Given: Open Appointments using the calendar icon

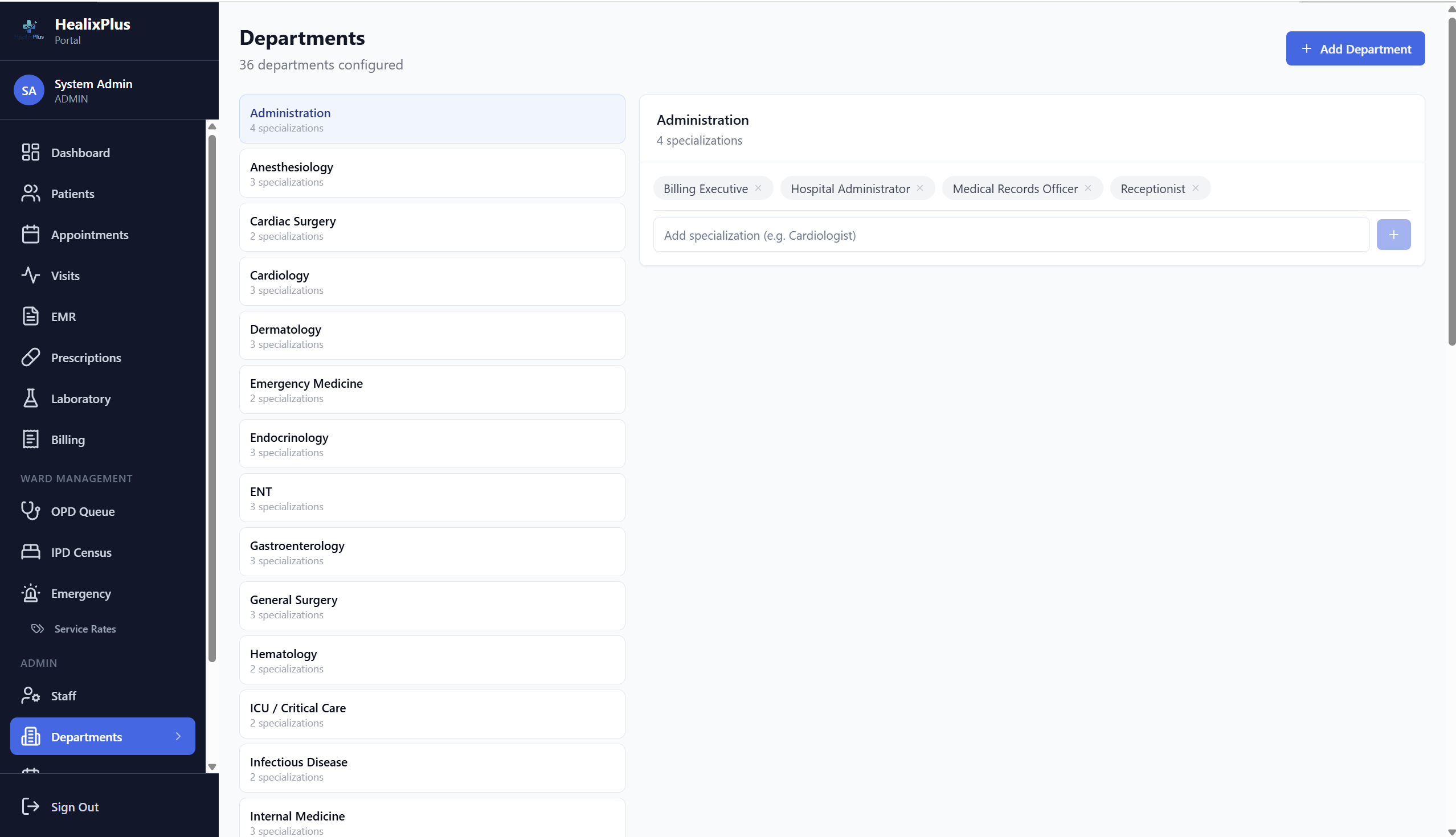Looking at the screenshot, I should click(x=31, y=234).
